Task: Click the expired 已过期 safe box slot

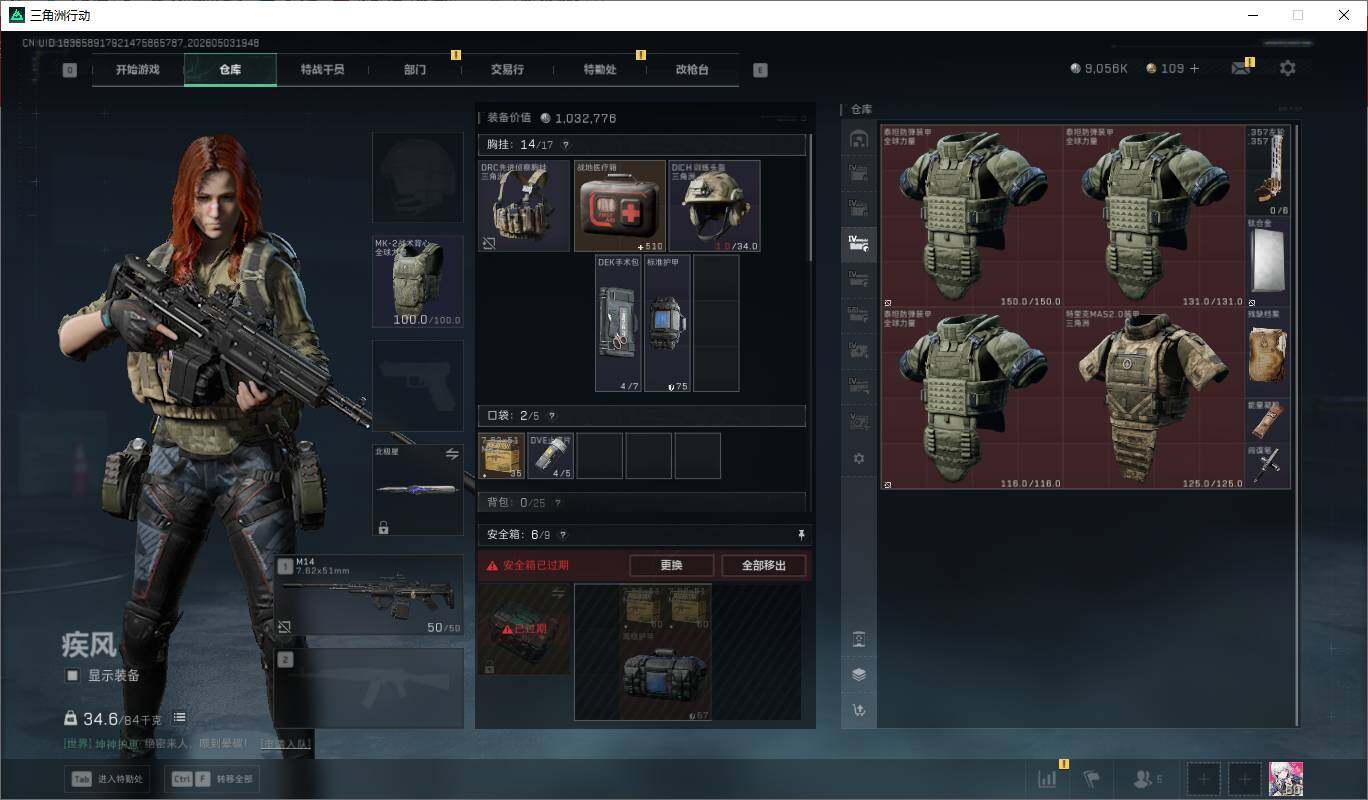Action: [x=525, y=629]
